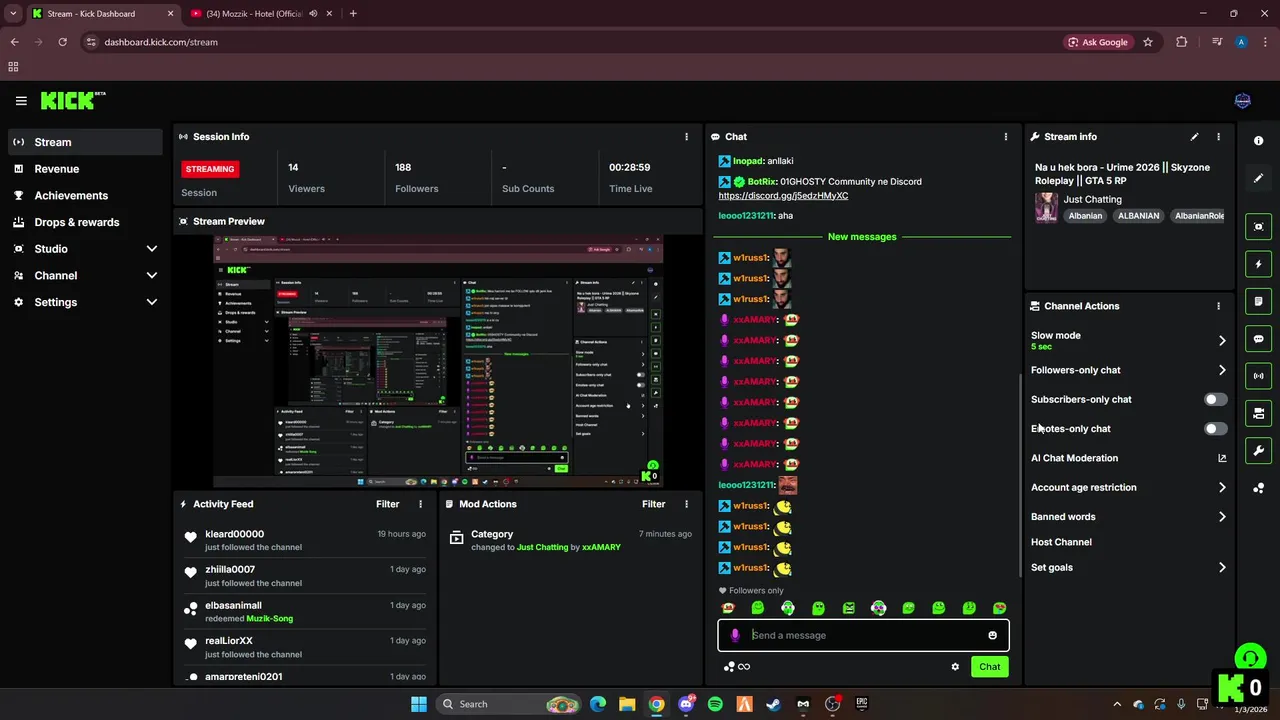Click the lightning bolt icon in right sidebar
Image resolution: width=1280 pixels, height=720 pixels.
[x=1258, y=264]
